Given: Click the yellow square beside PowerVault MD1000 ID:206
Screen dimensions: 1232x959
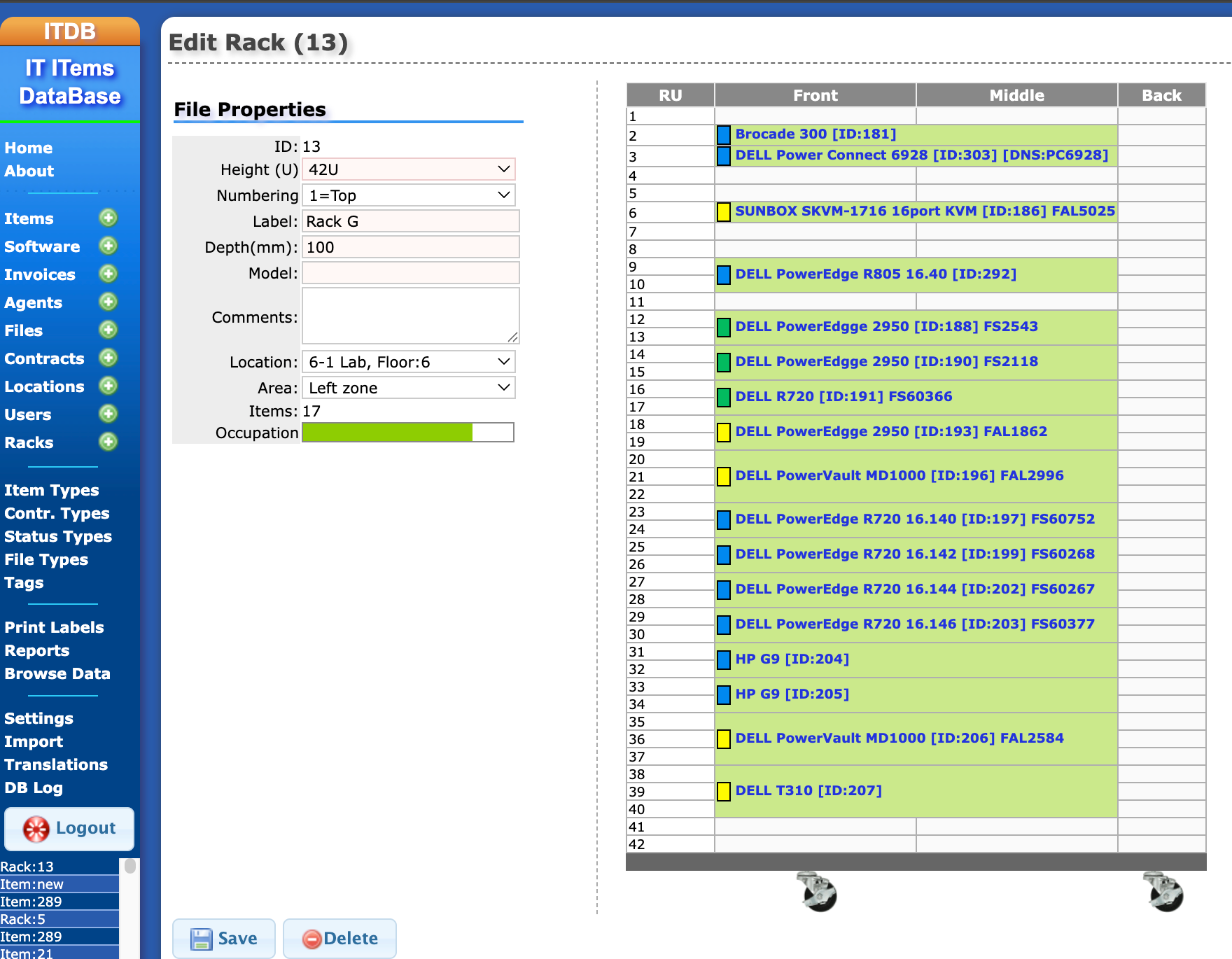Looking at the screenshot, I should click(724, 738).
